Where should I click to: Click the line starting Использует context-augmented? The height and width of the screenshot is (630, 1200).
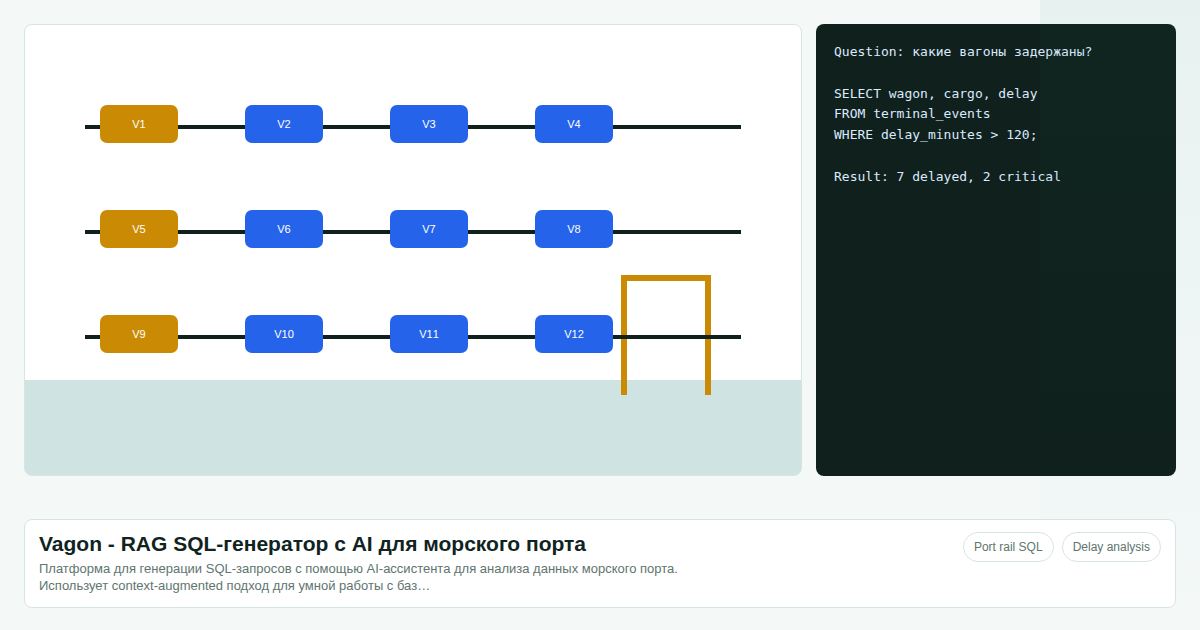[x=234, y=586]
